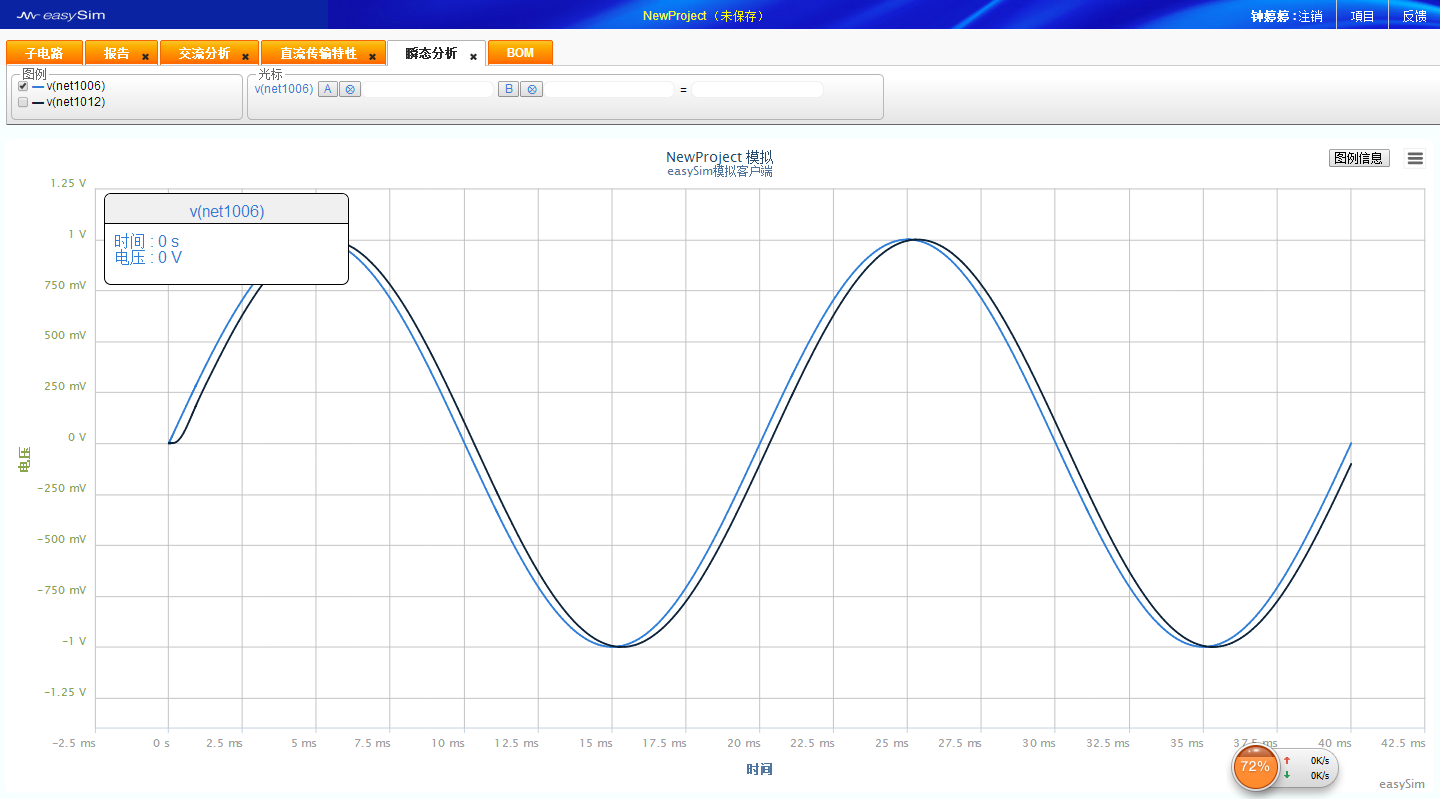This screenshot has height=799, width=1440.
Task: Click the easySim logo
Action: [x=61, y=15]
